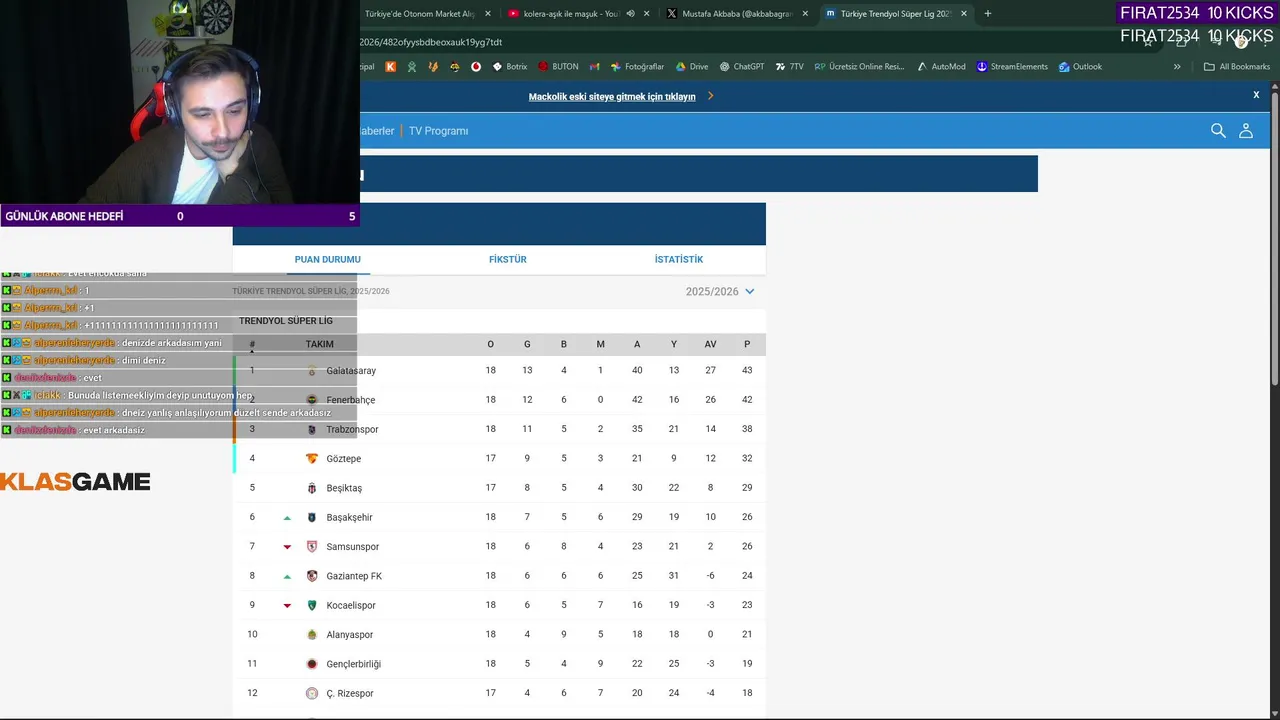1280x720 pixels.
Task: Expand the 2025/2026 season dropdown
Action: click(x=720, y=292)
